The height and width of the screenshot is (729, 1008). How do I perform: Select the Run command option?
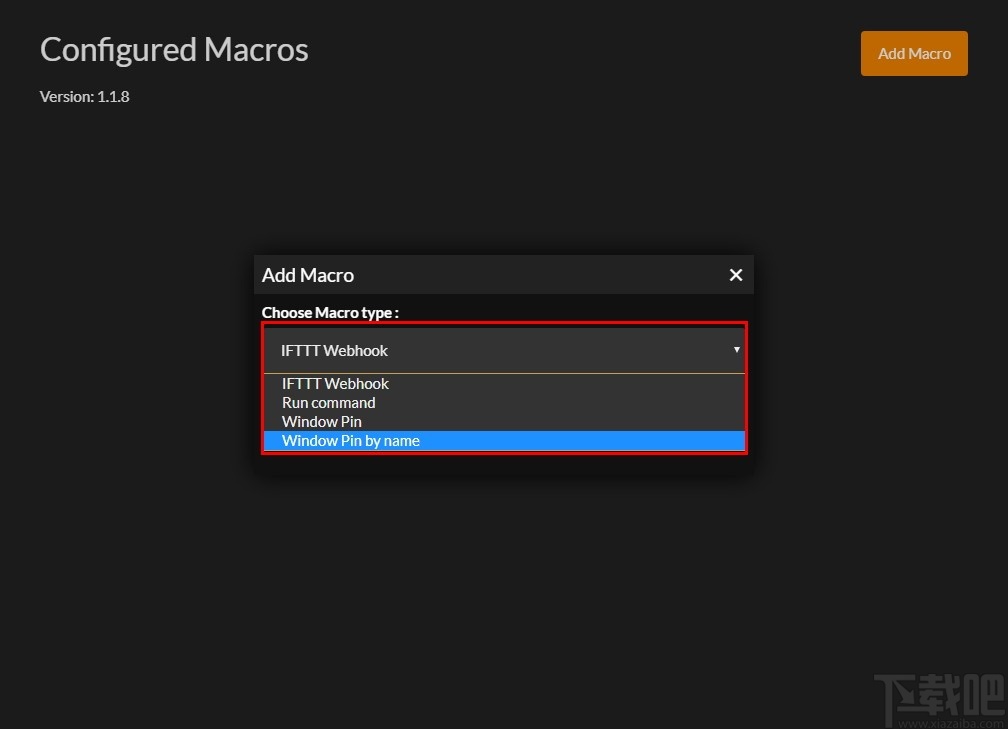pyautogui.click(x=329, y=403)
